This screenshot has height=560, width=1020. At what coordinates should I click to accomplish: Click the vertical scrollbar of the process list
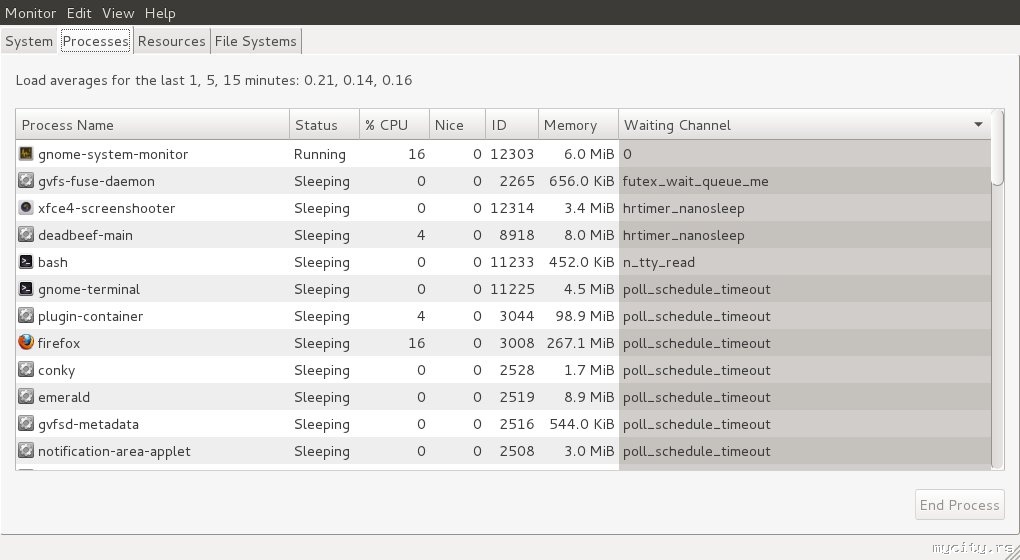[x=997, y=300]
